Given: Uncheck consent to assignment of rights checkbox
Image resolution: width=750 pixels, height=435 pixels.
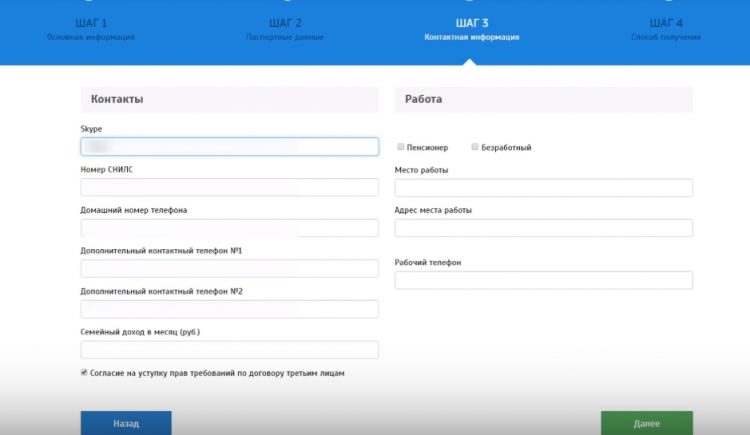Looking at the screenshot, I should 85,373.
